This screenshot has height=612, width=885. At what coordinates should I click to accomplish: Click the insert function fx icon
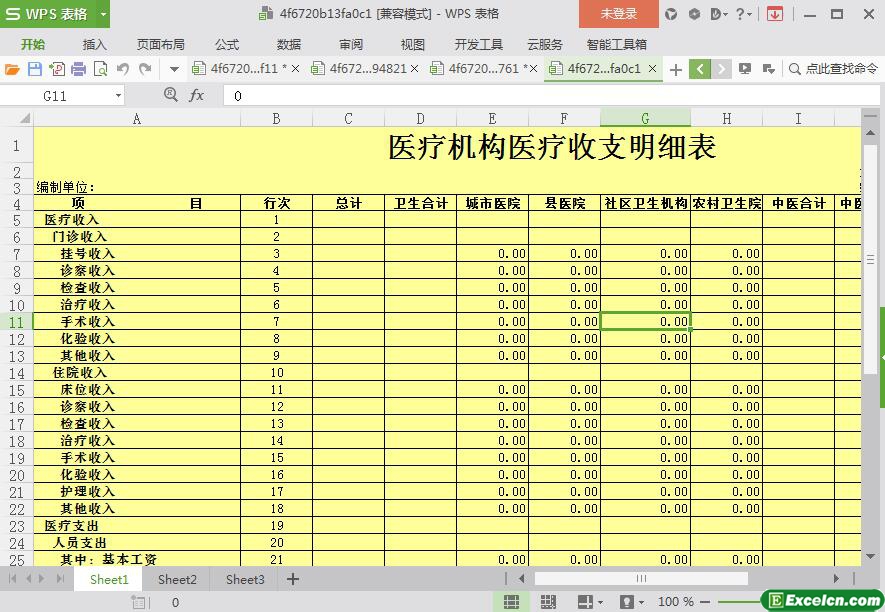coord(197,95)
